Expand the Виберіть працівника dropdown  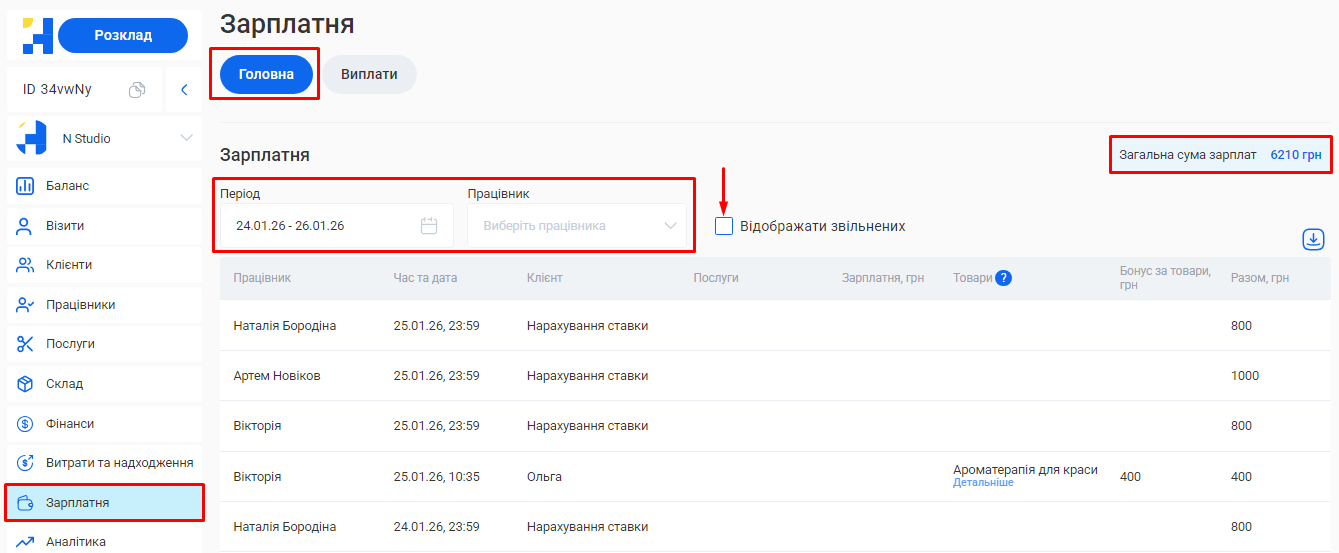[578, 226]
